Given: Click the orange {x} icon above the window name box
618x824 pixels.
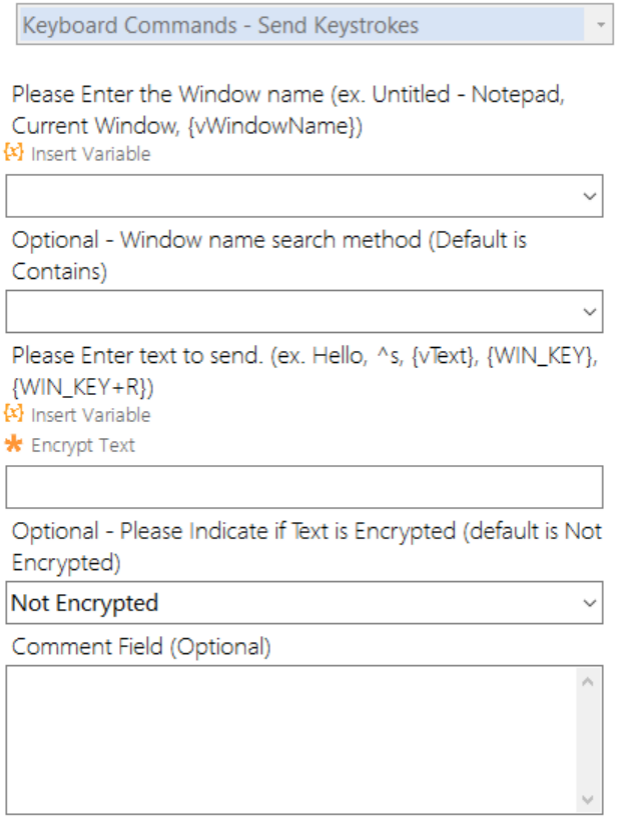Looking at the screenshot, I should click(14, 153).
